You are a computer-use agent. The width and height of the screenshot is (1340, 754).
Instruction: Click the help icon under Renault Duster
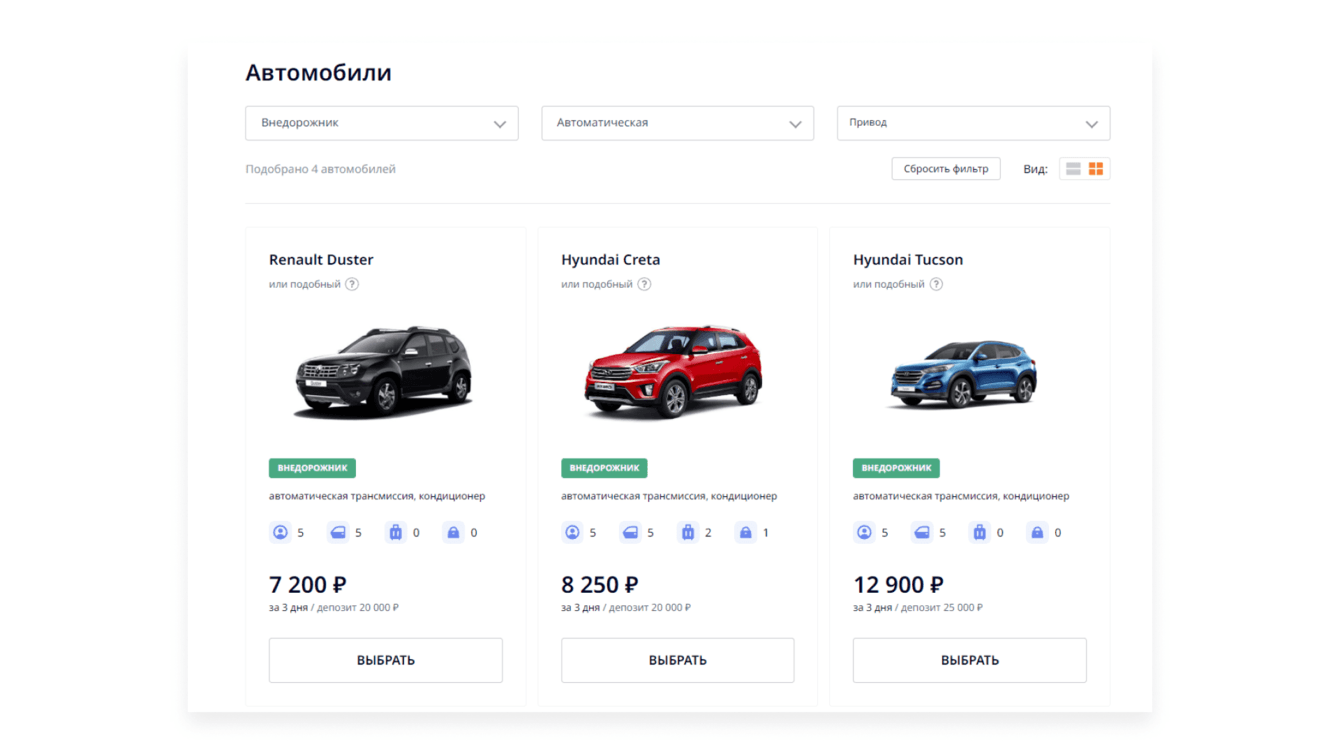352,284
